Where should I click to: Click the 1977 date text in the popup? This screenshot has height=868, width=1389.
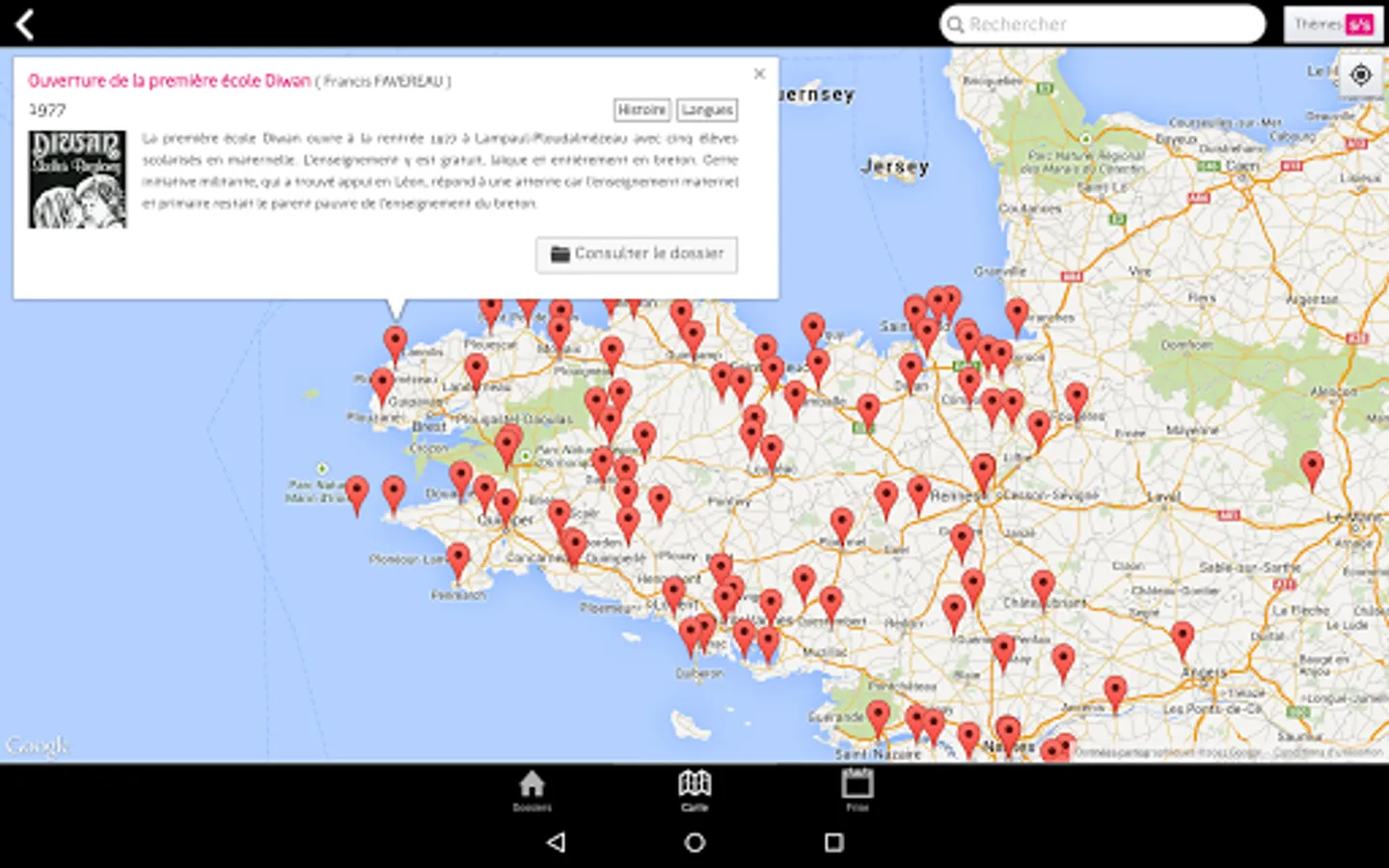pos(46,110)
